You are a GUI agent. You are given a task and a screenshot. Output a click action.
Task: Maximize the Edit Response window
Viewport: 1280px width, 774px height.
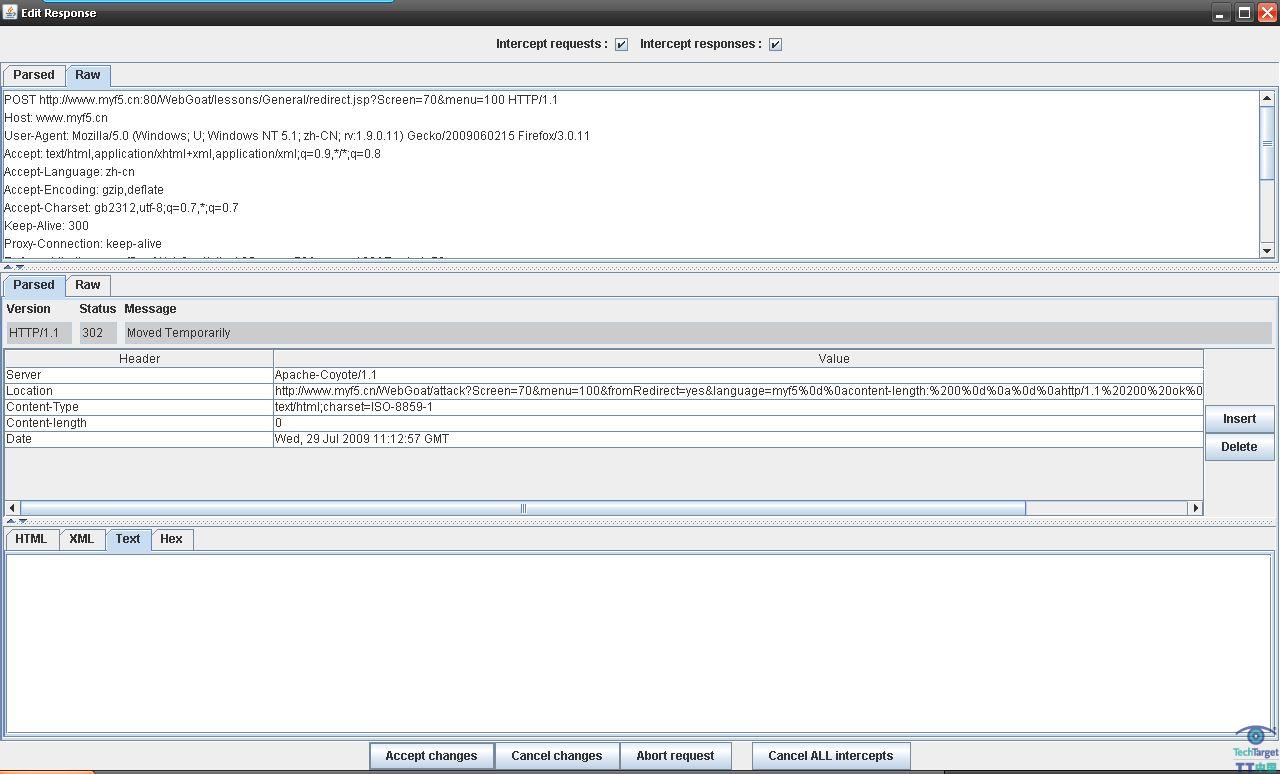click(1244, 13)
